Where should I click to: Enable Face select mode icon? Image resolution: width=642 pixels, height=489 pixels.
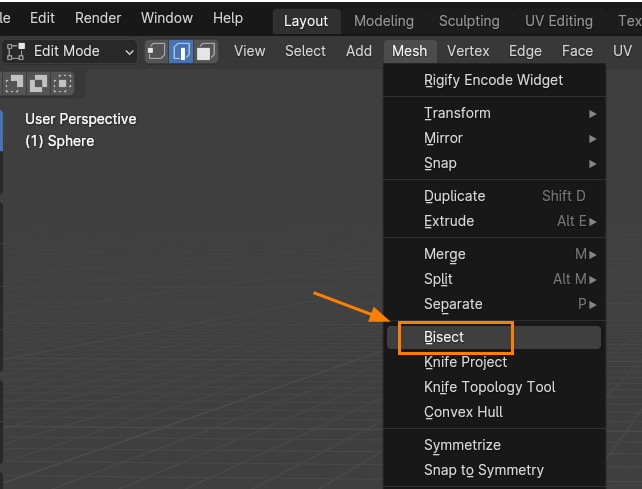205,52
